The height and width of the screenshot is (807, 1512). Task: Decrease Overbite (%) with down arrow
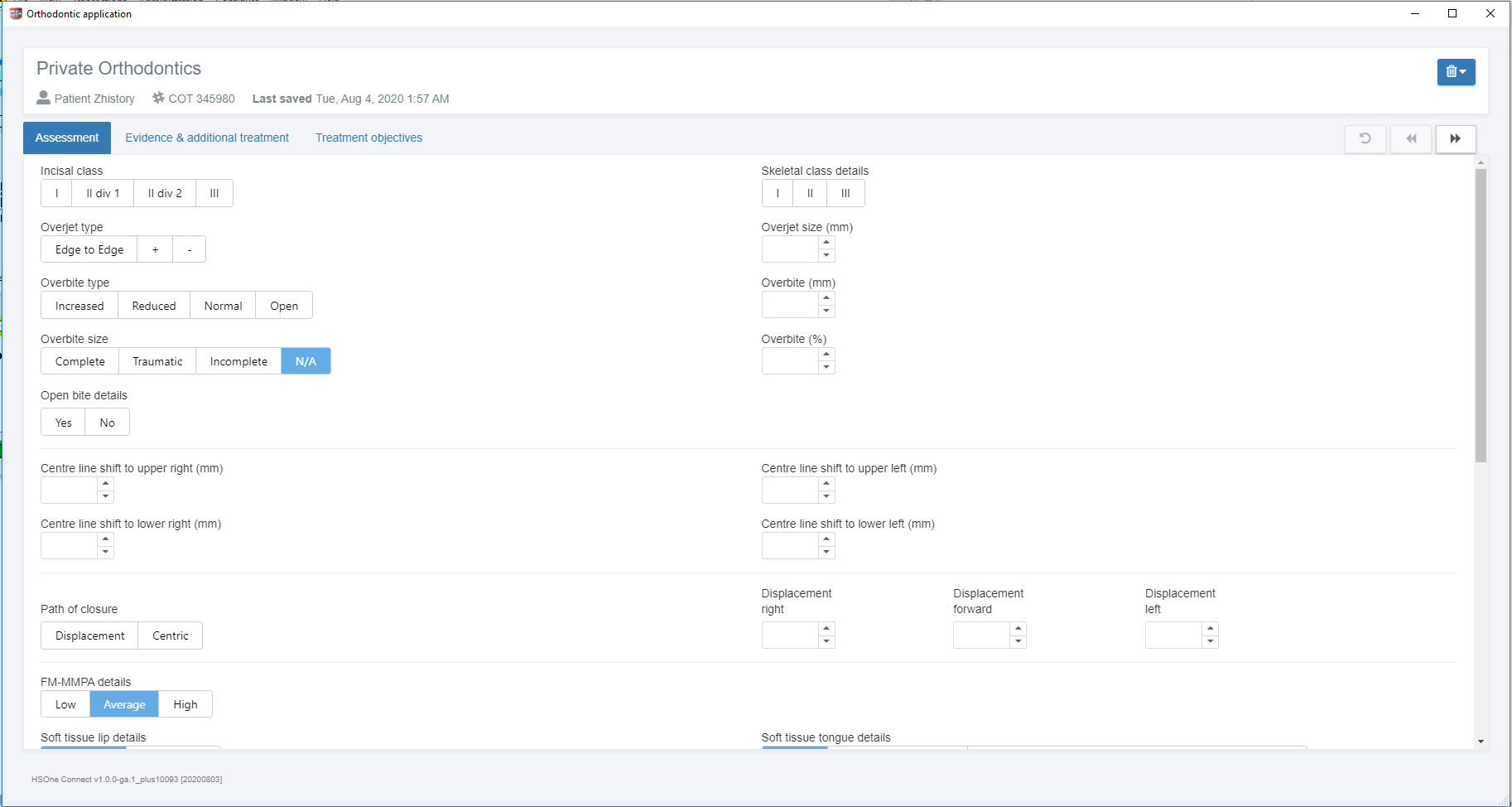tap(826, 367)
